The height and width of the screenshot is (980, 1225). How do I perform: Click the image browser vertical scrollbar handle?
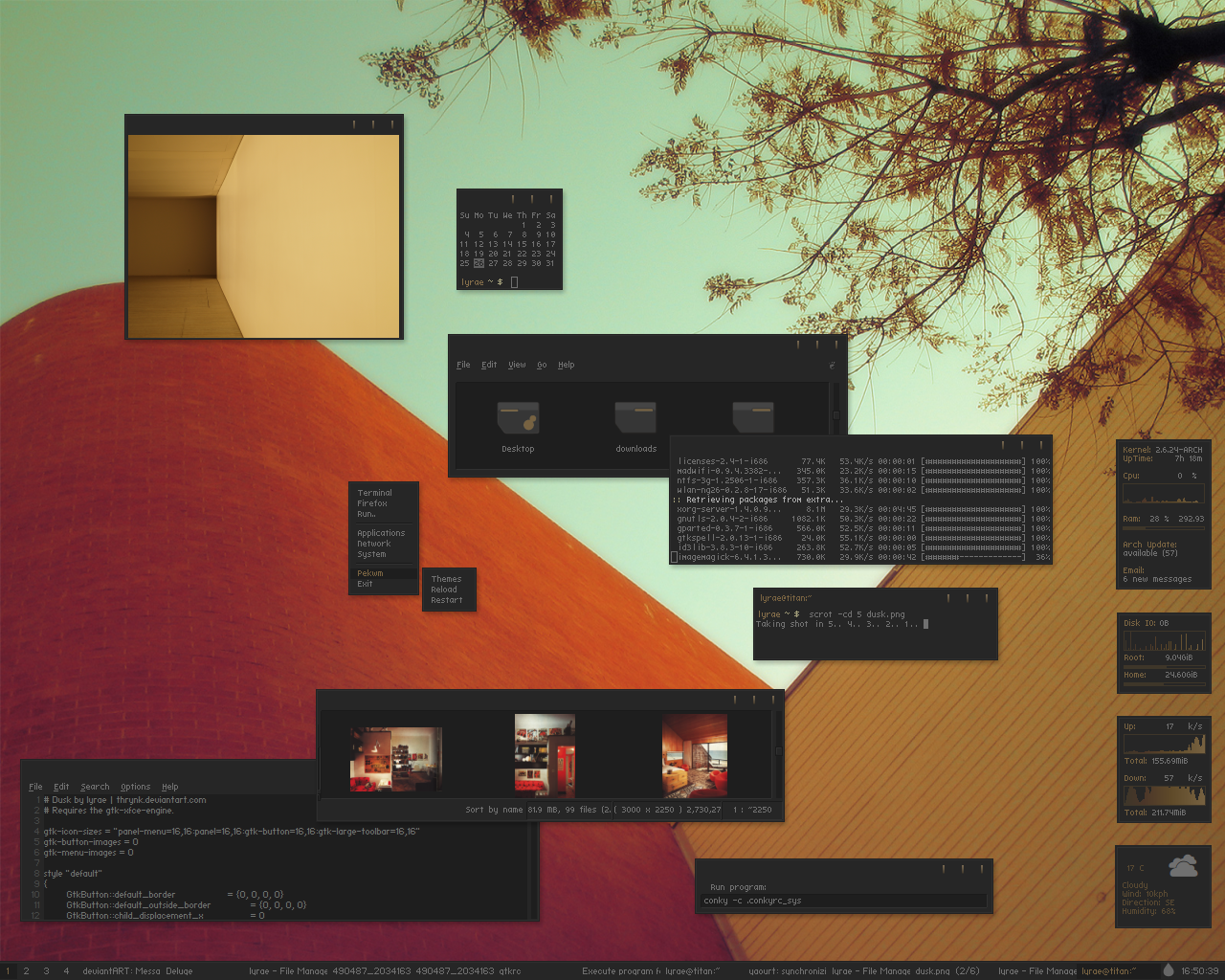pos(778,750)
